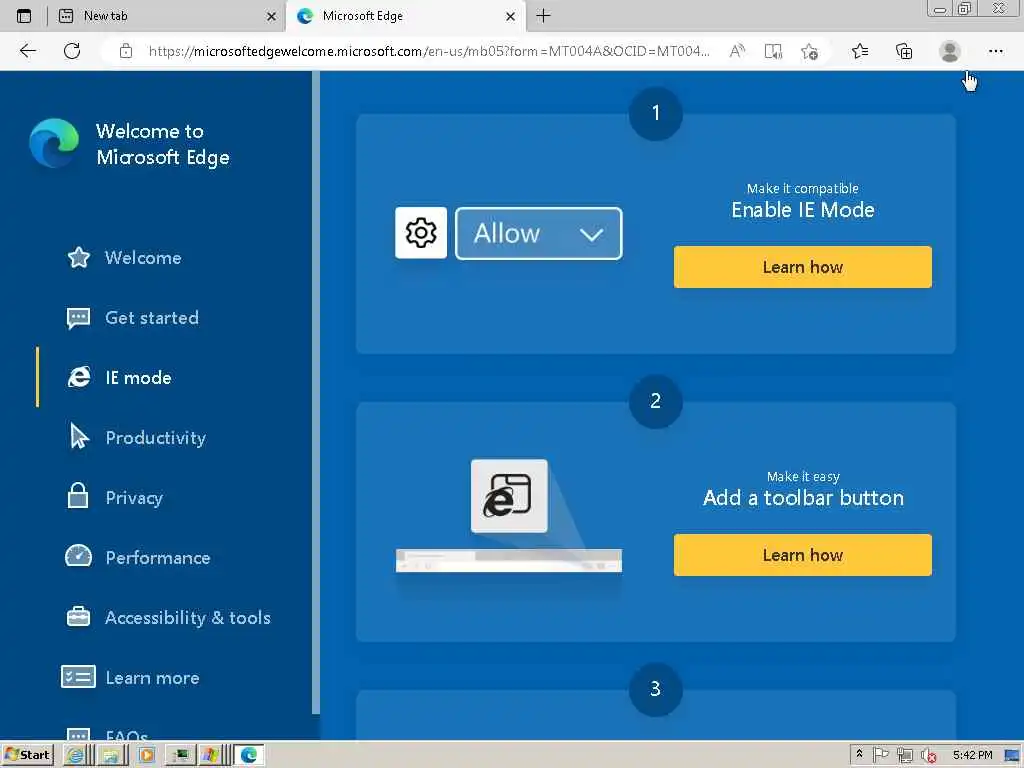This screenshot has width=1024, height=768.
Task: Open Accessibility & tools section
Action: [x=168, y=618]
